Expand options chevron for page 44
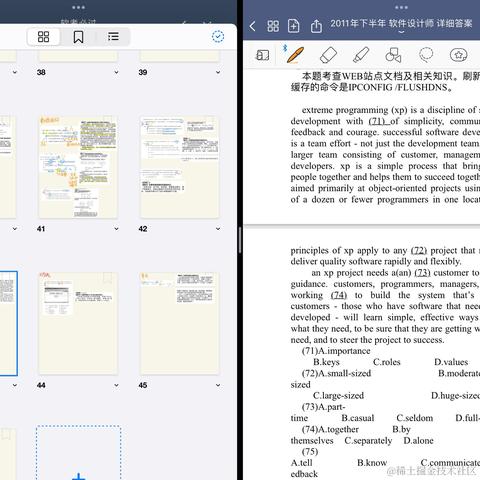Screen dimensions: 480x480 [116, 385]
